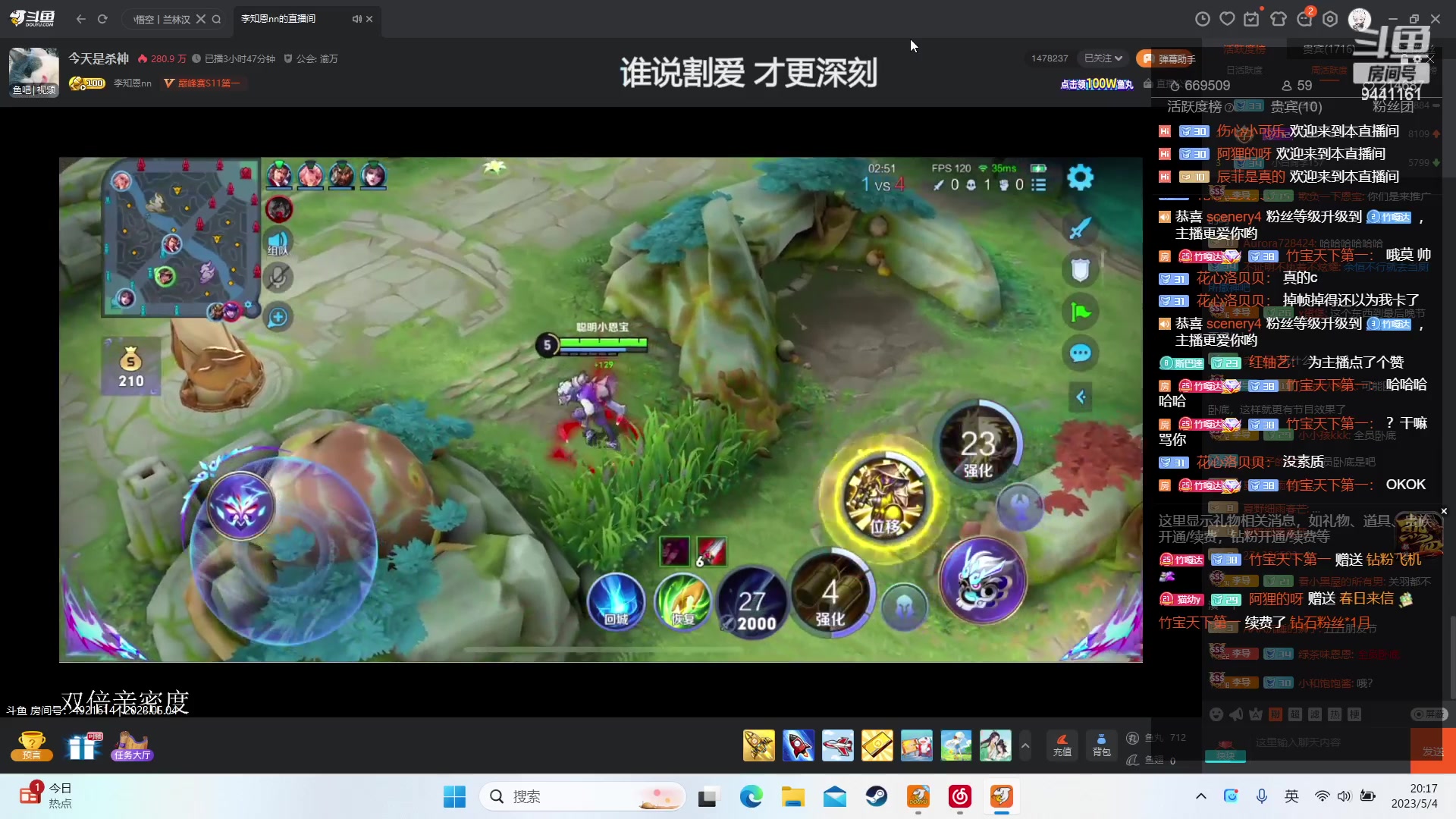The width and height of the screenshot is (1456, 819).
Task: Select the 活跃度榜 tab
Action: [x=1244, y=49]
